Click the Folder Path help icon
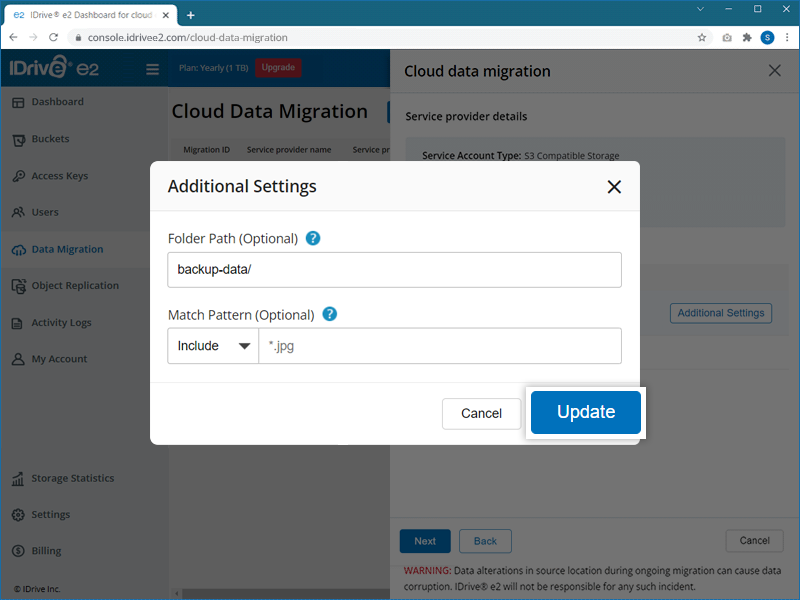 pyautogui.click(x=313, y=239)
